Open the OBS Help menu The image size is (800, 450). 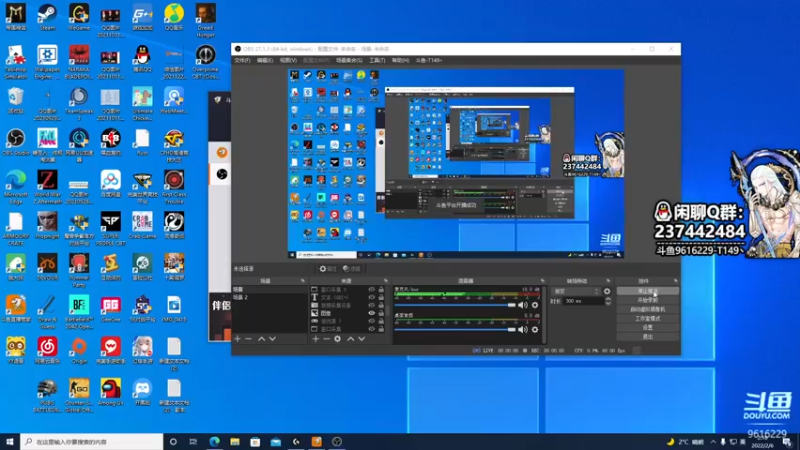(401, 60)
